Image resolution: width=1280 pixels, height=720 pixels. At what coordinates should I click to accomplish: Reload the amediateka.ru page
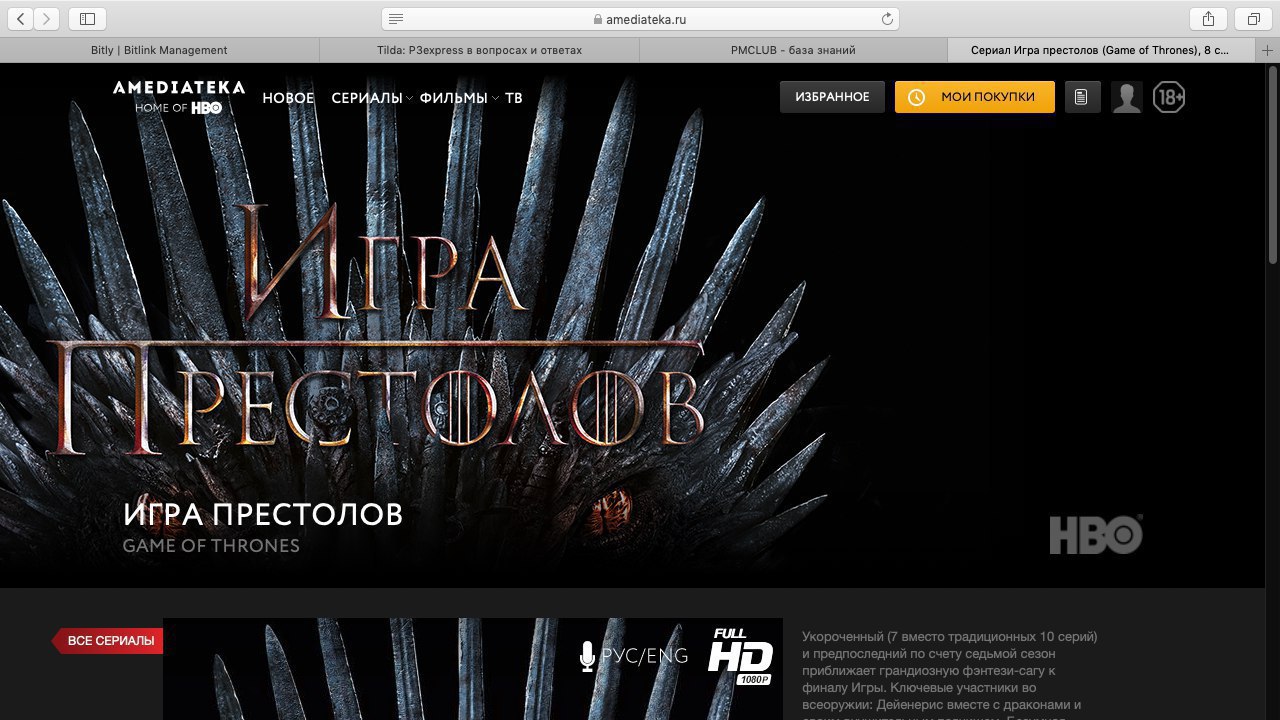pos(886,19)
